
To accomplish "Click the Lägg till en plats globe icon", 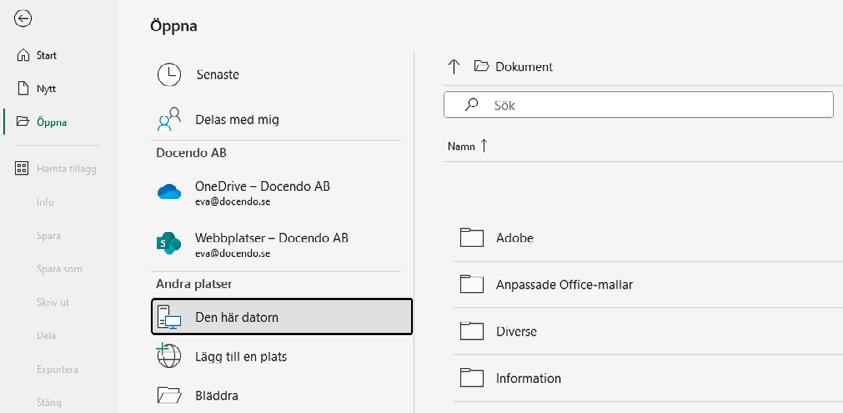I will tap(168, 356).
